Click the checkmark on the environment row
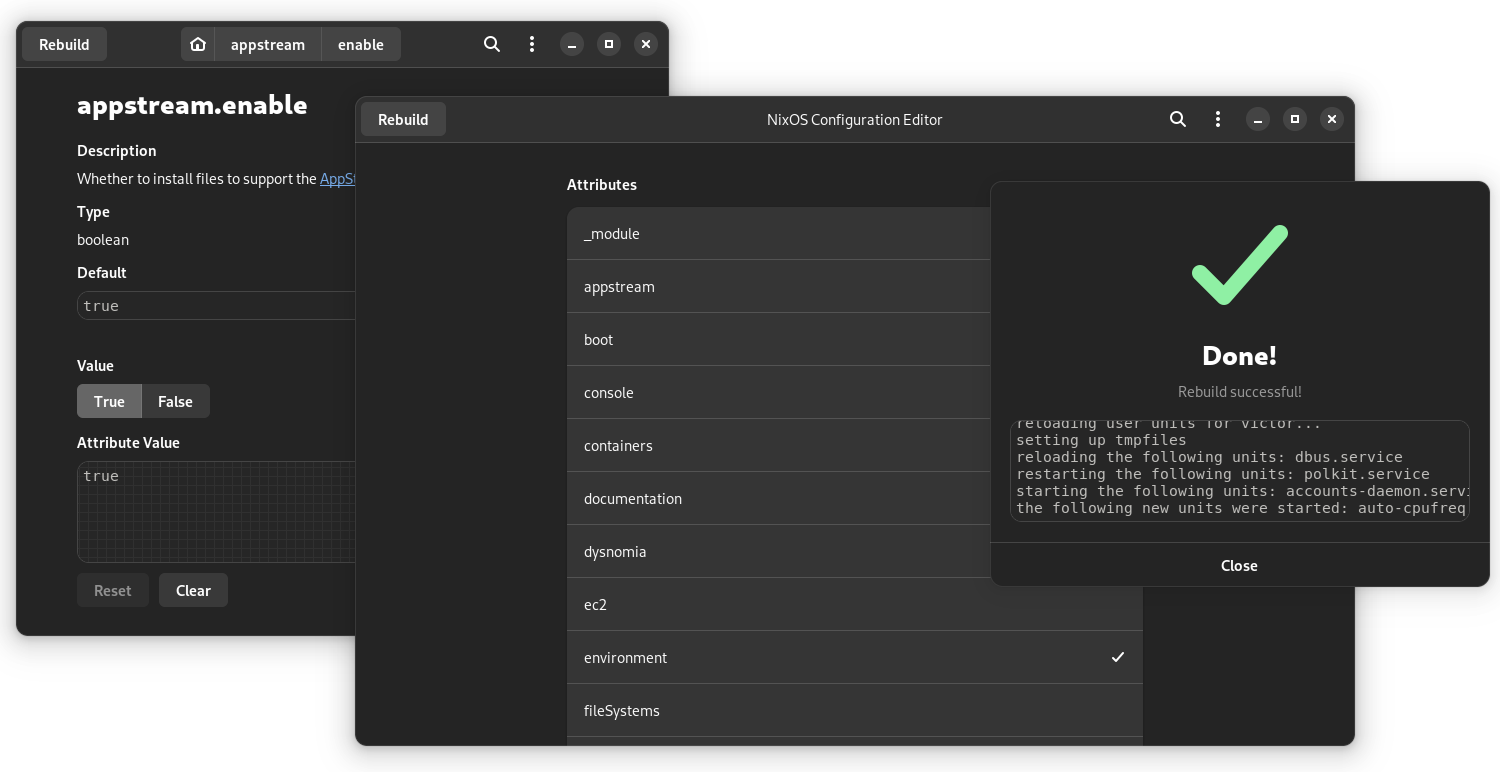Viewport: 1500px width, 772px height. click(x=1118, y=657)
